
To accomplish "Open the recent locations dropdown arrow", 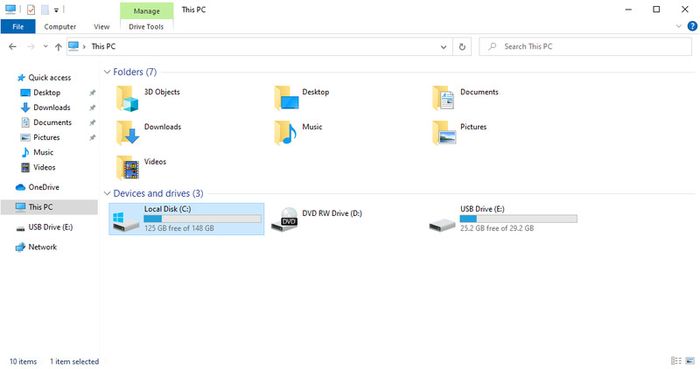I will 45,46.
